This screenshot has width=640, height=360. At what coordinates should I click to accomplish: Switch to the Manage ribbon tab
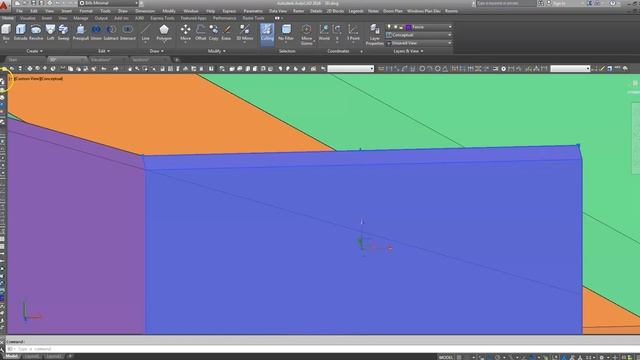(x=80, y=18)
